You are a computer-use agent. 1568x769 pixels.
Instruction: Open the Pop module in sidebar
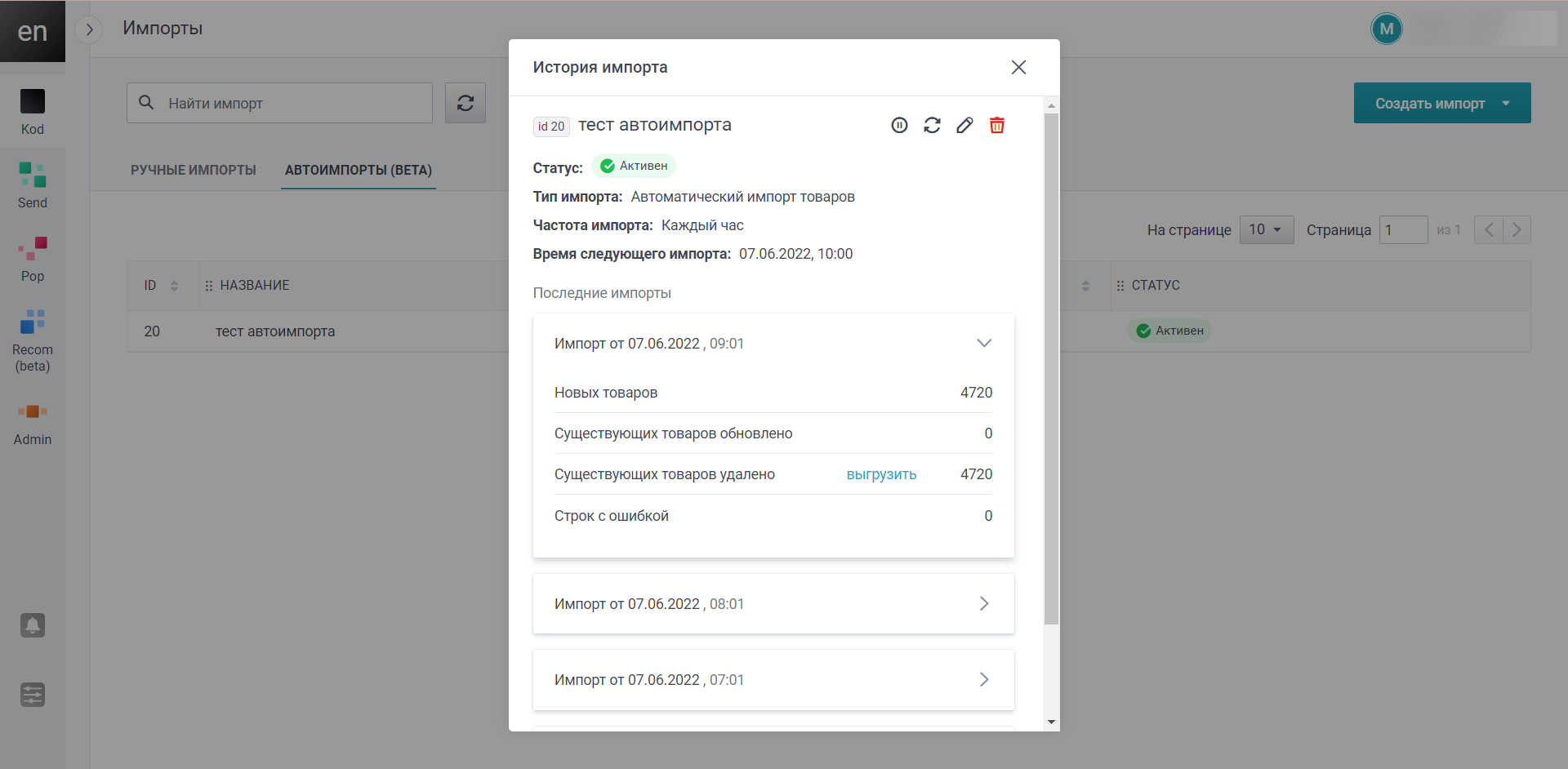coord(33,259)
